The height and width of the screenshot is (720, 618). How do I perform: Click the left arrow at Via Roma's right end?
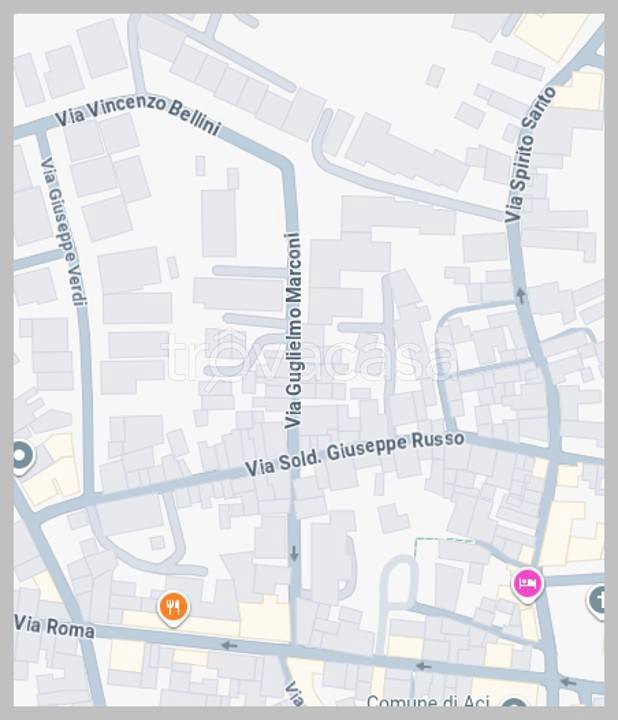click(x=568, y=682)
